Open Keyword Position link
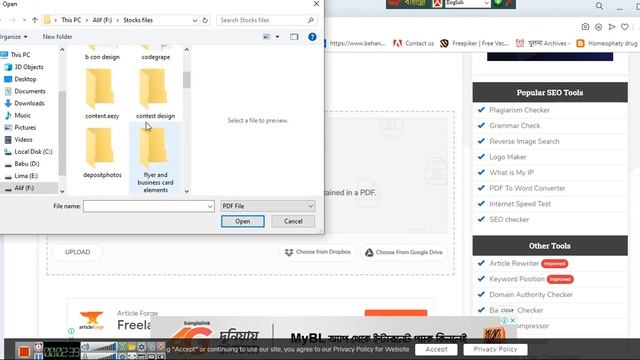The width and height of the screenshot is (640, 360). (517, 279)
